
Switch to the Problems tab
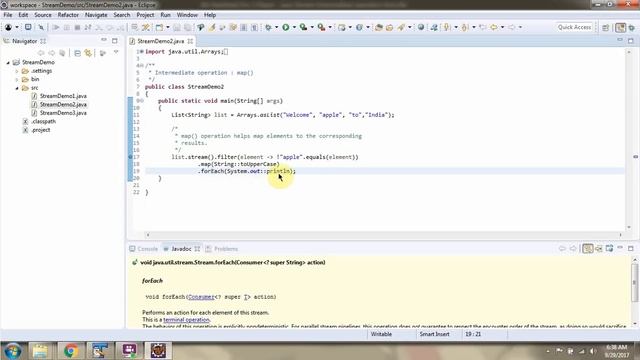[222, 249]
